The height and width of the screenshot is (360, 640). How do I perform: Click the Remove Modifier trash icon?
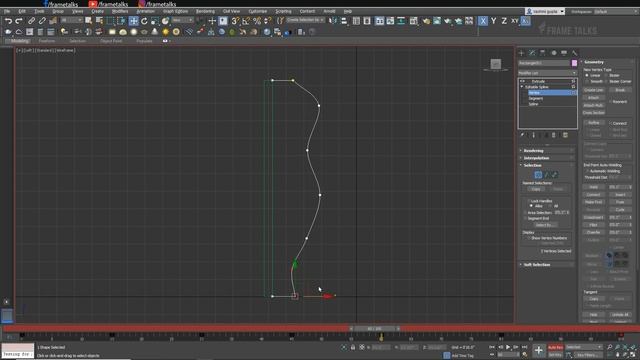[553, 135]
